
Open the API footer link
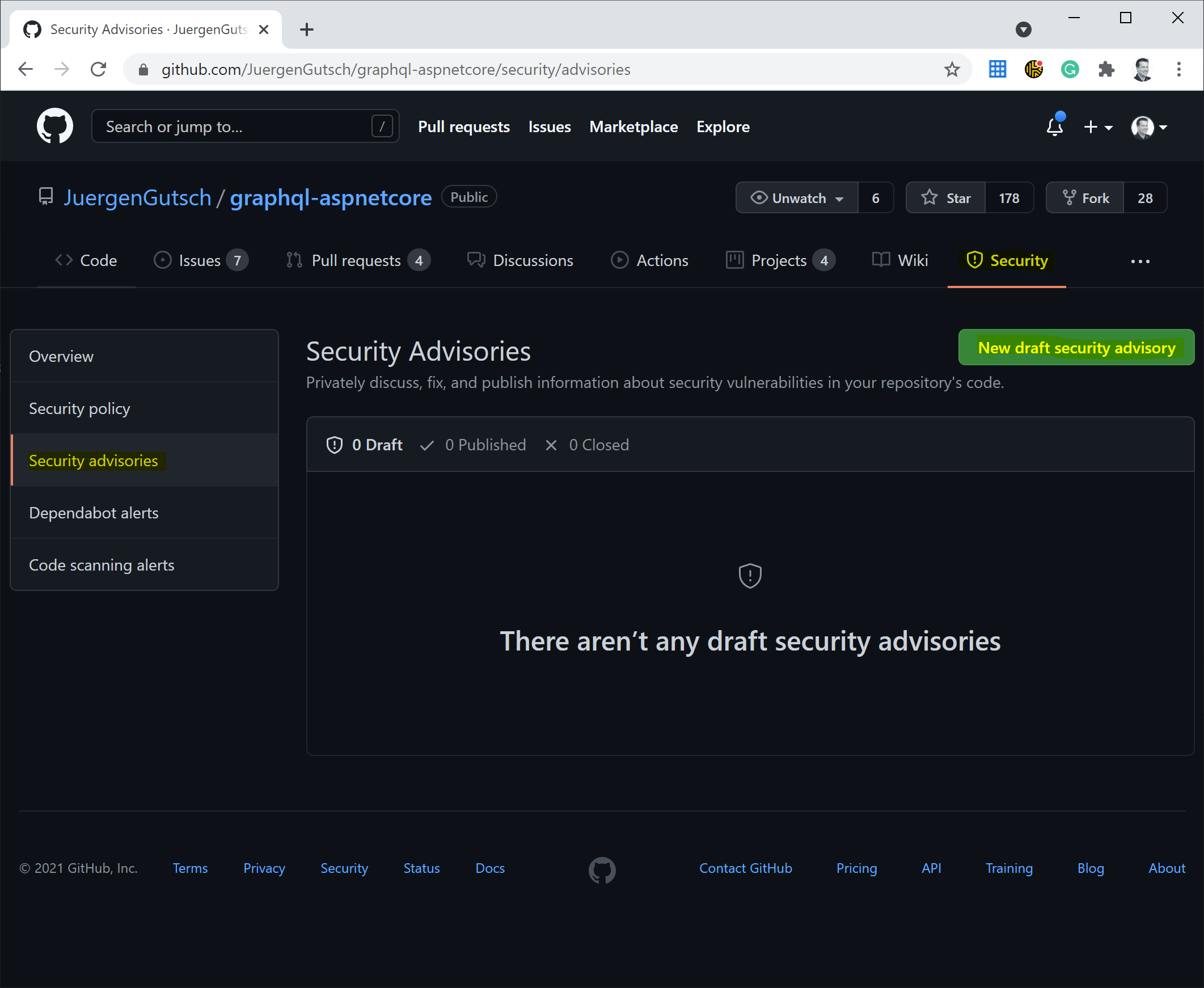click(x=931, y=868)
